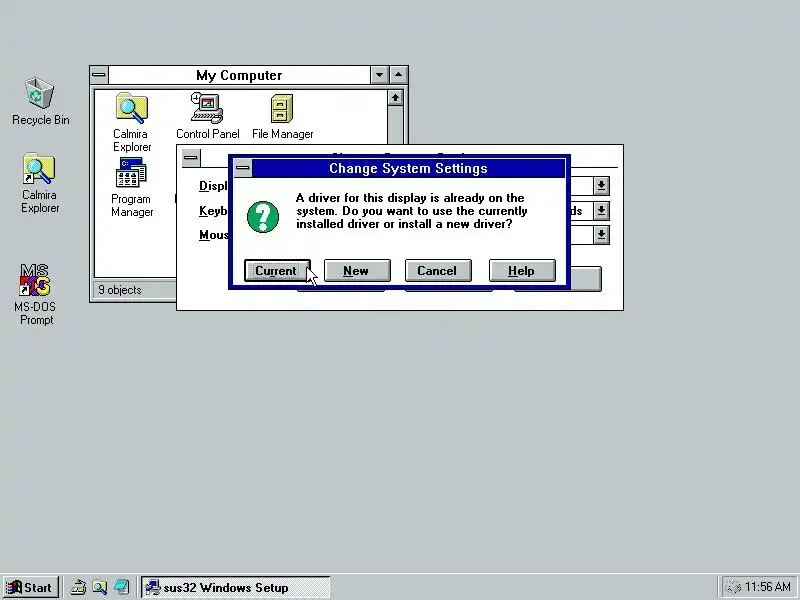
Task: Click the magnifier explorer icon in taskbar
Action: (99, 587)
